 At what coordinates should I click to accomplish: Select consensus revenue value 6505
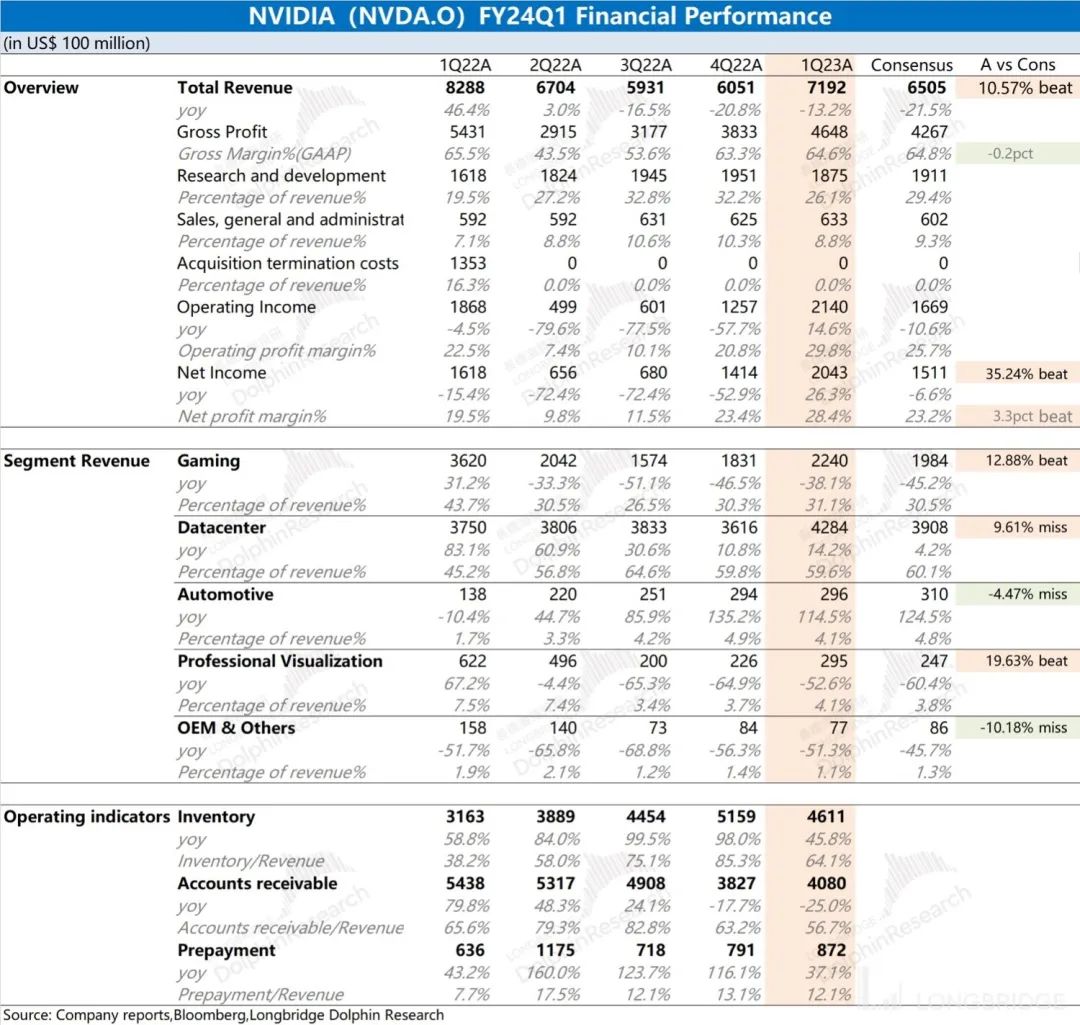926,87
